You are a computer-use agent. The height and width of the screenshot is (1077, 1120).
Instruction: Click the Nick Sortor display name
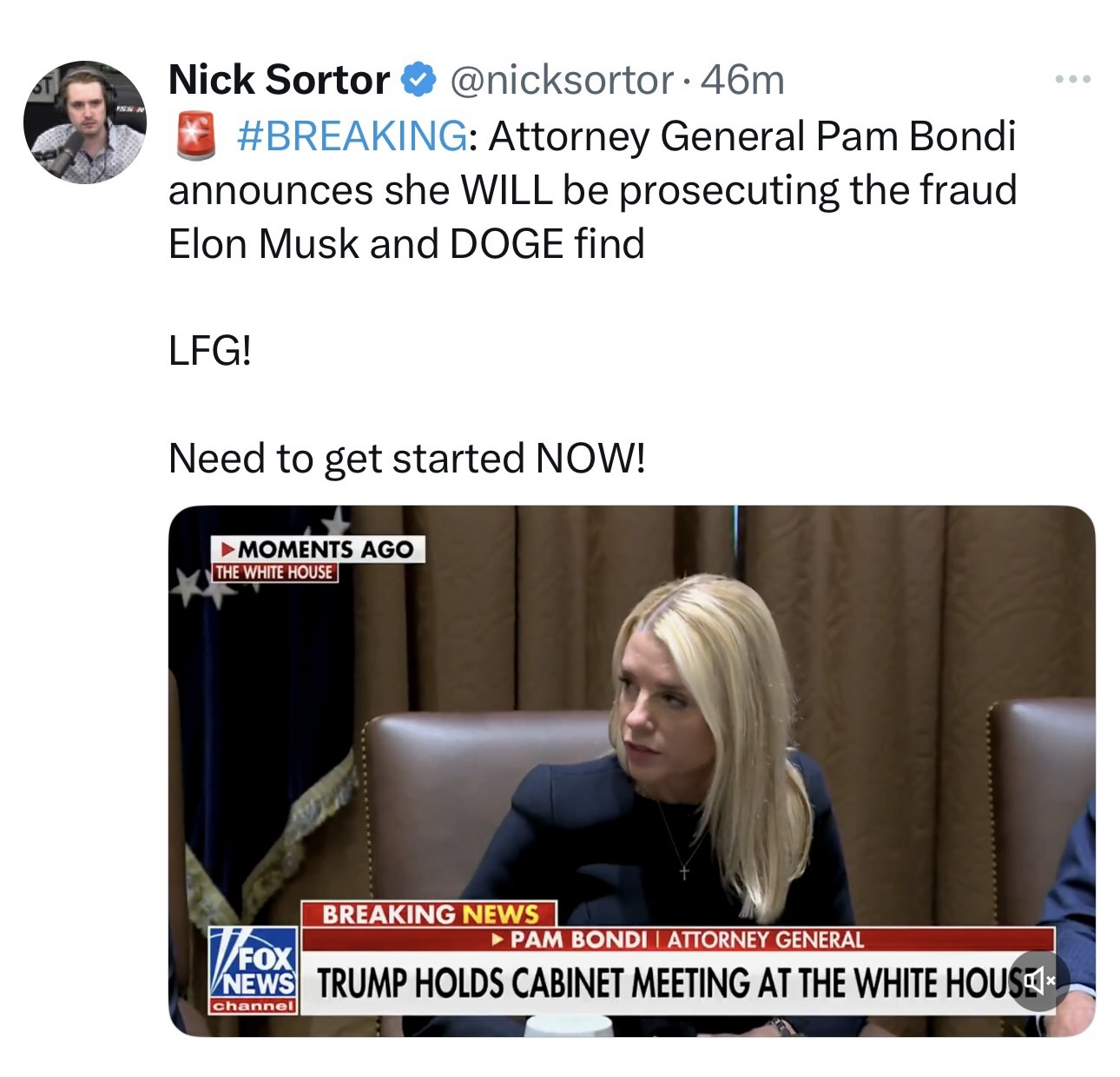coord(279,80)
